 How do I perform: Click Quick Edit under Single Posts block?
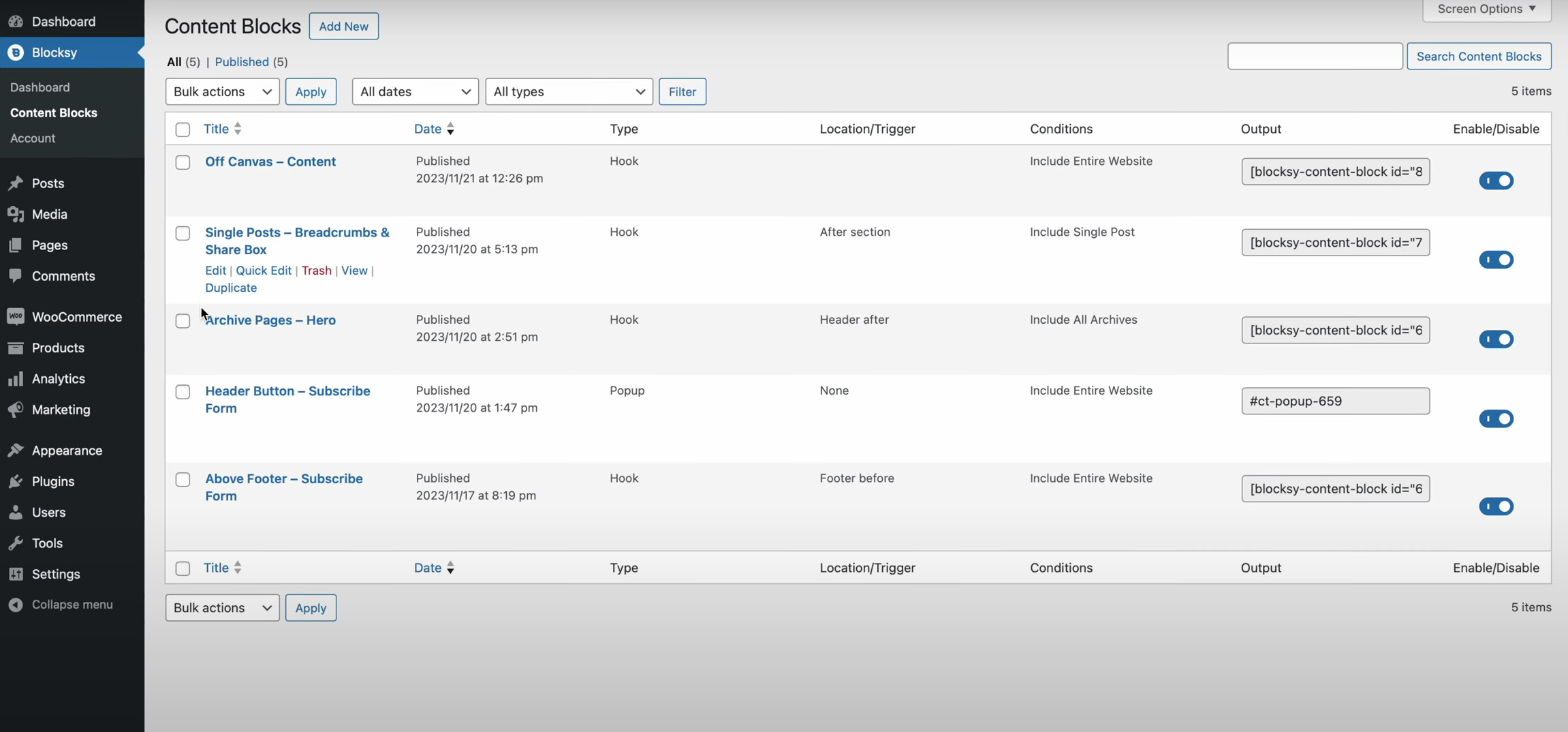[x=264, y=271]
